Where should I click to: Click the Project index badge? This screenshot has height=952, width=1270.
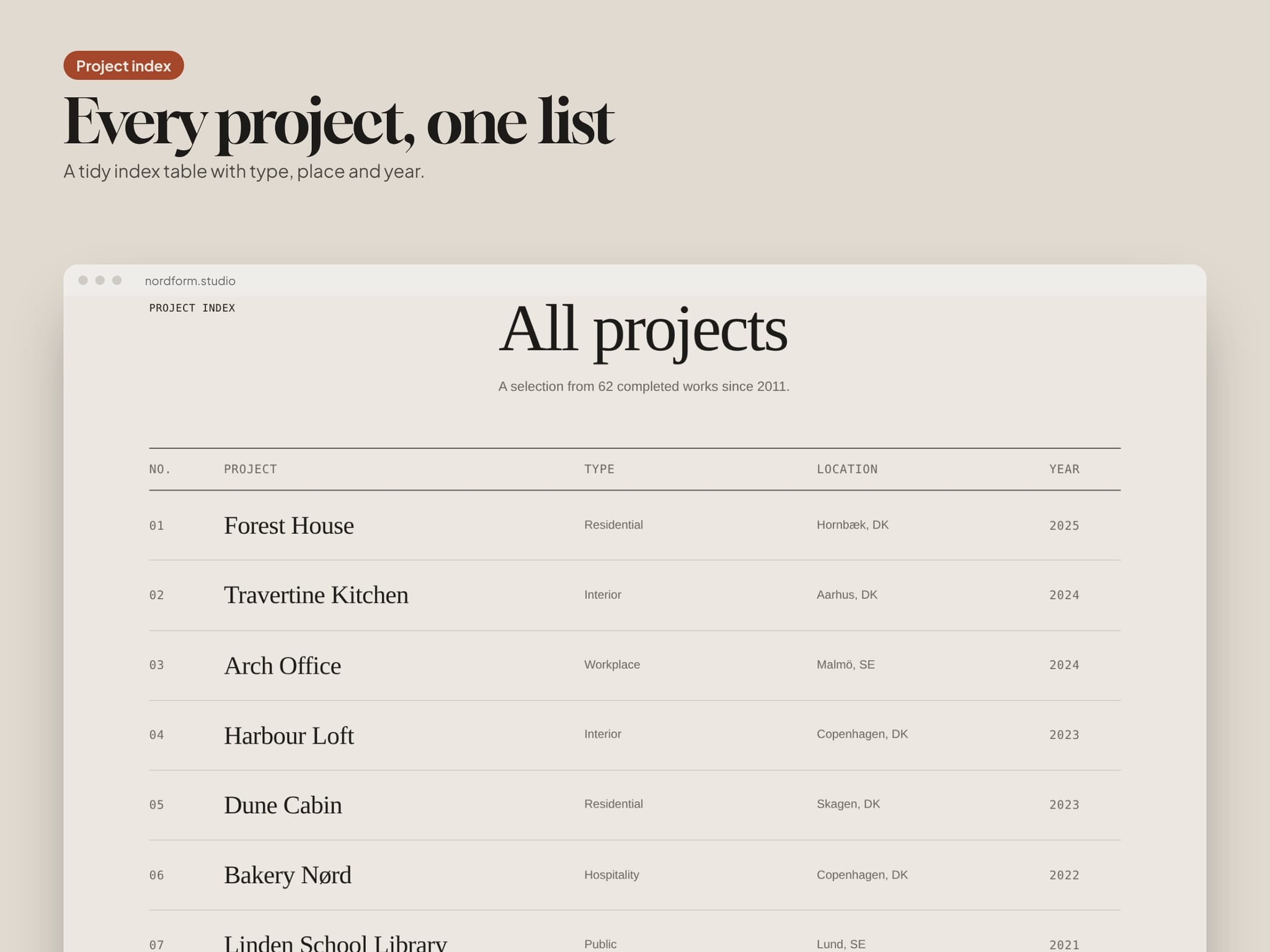[123, 65]
